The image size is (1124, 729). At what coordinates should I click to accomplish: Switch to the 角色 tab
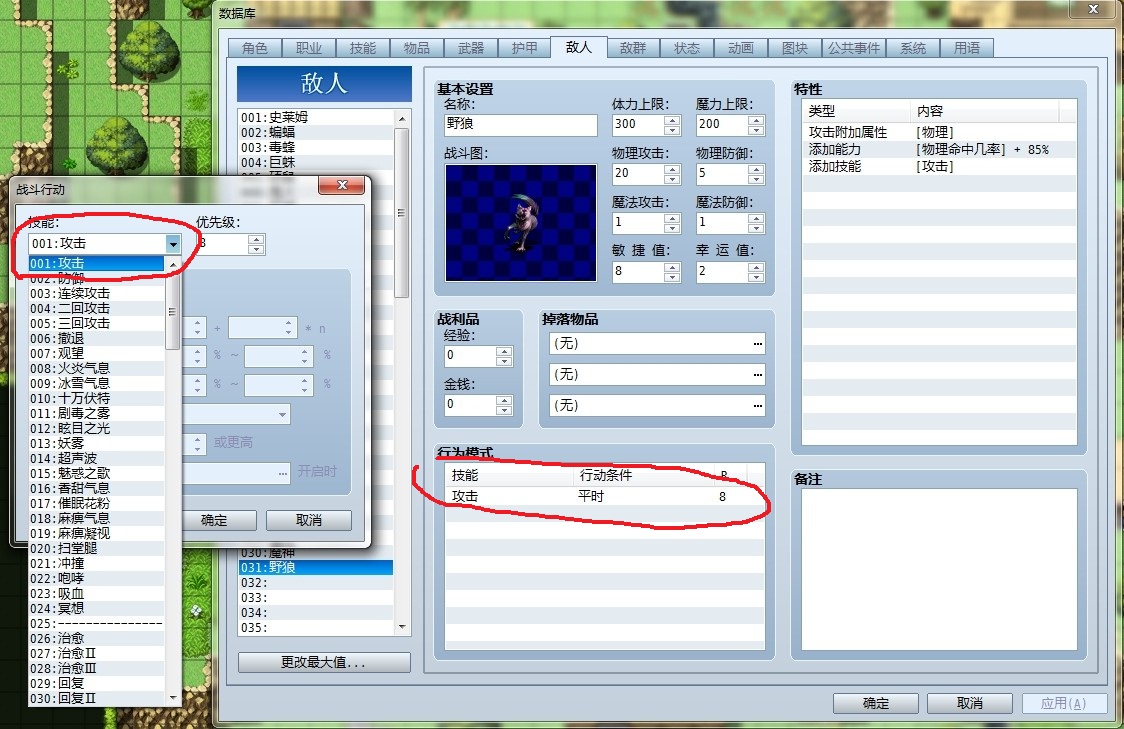[x=254, y=48]
